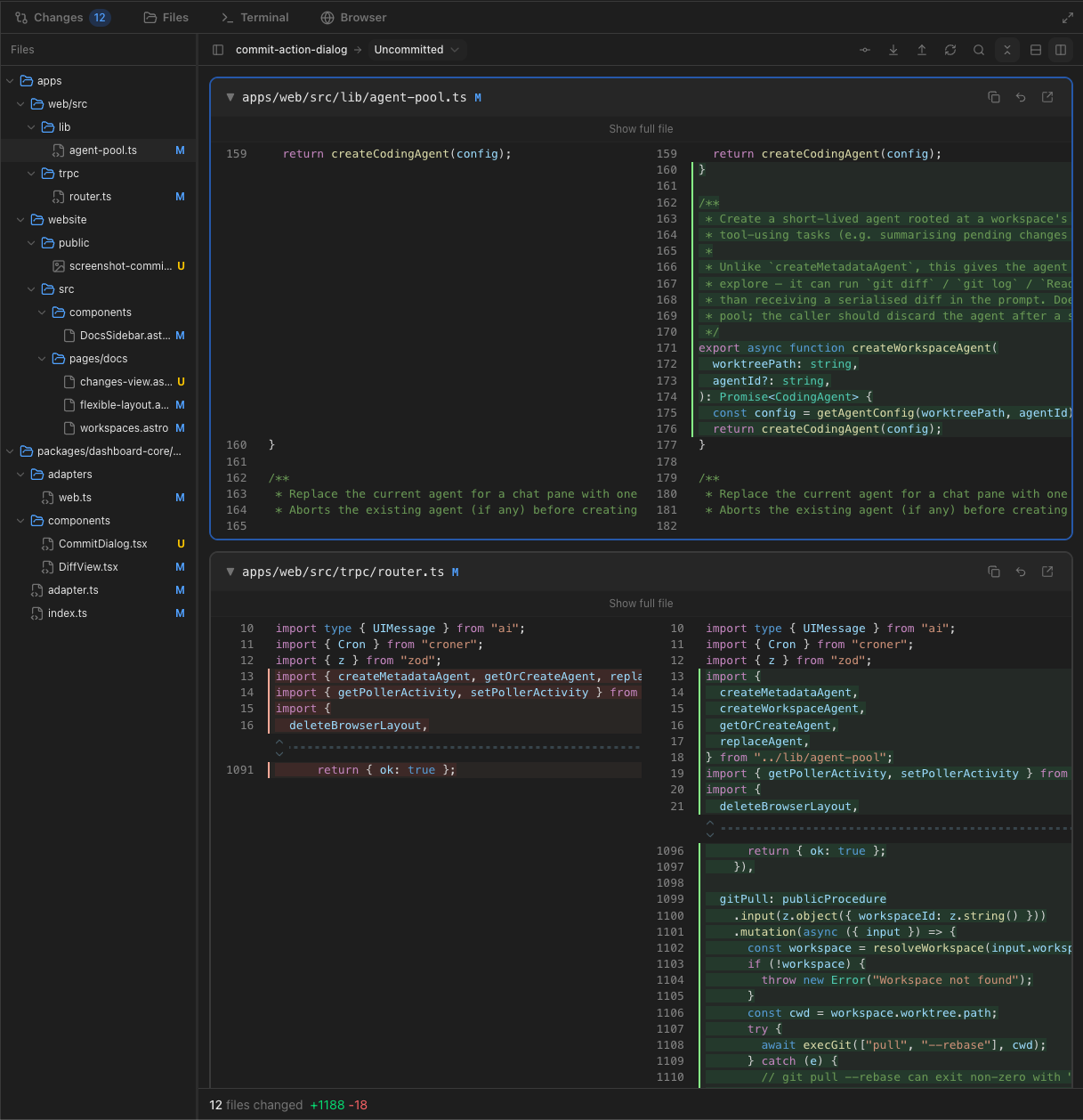Click Show full file for router.ts
The height and width of the screenshot is (1120, 1083).
coord(641,604)
